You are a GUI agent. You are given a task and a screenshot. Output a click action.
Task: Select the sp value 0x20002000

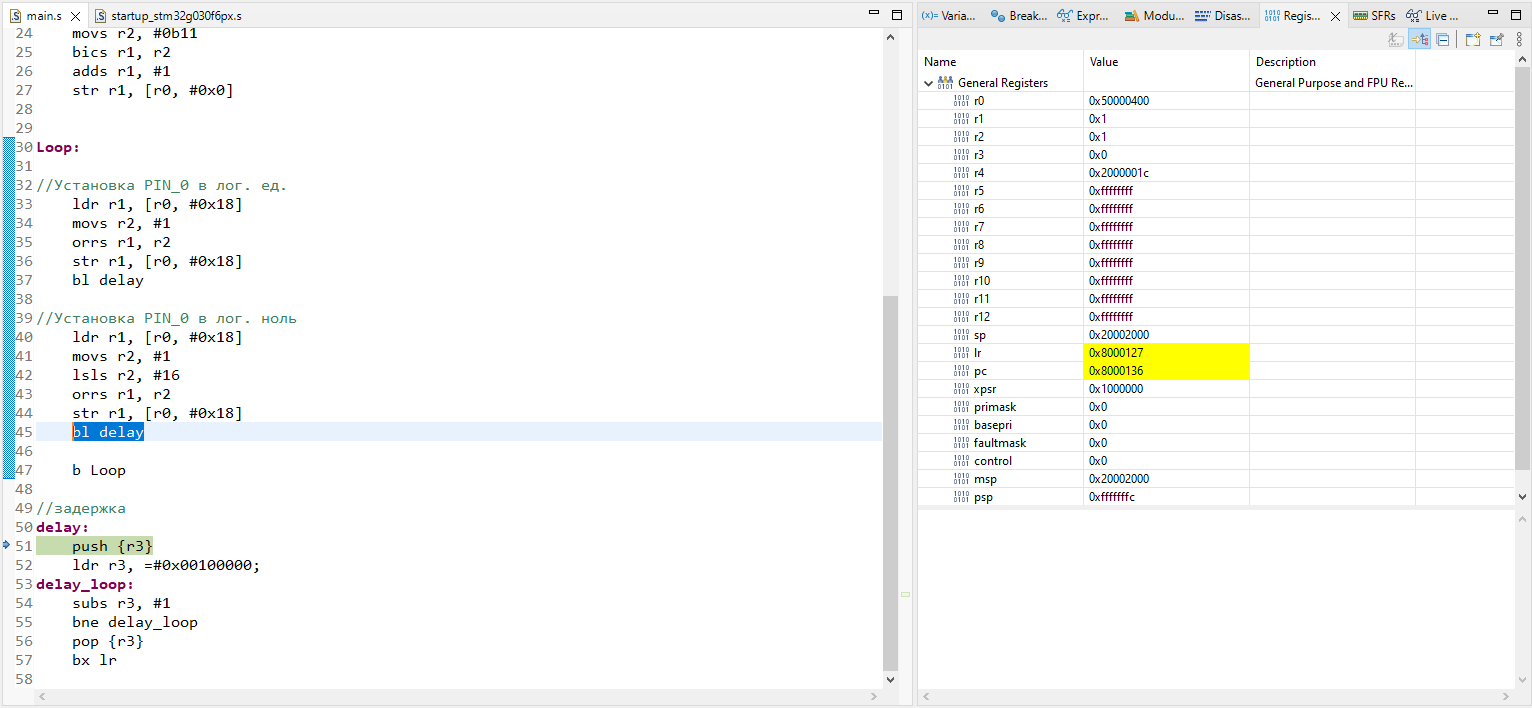(1119, 335)
